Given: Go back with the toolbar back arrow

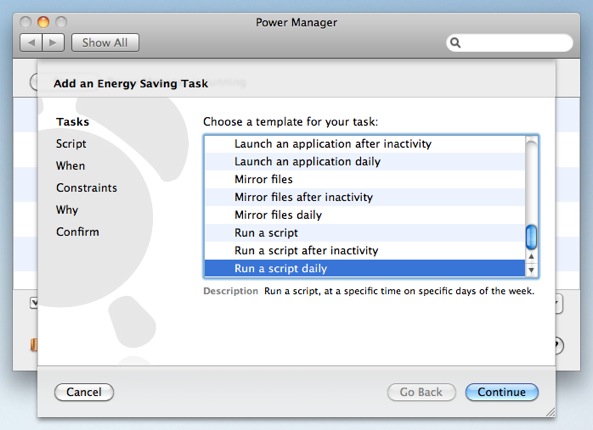Looking at the screenshot, I should tap(31, 42).
